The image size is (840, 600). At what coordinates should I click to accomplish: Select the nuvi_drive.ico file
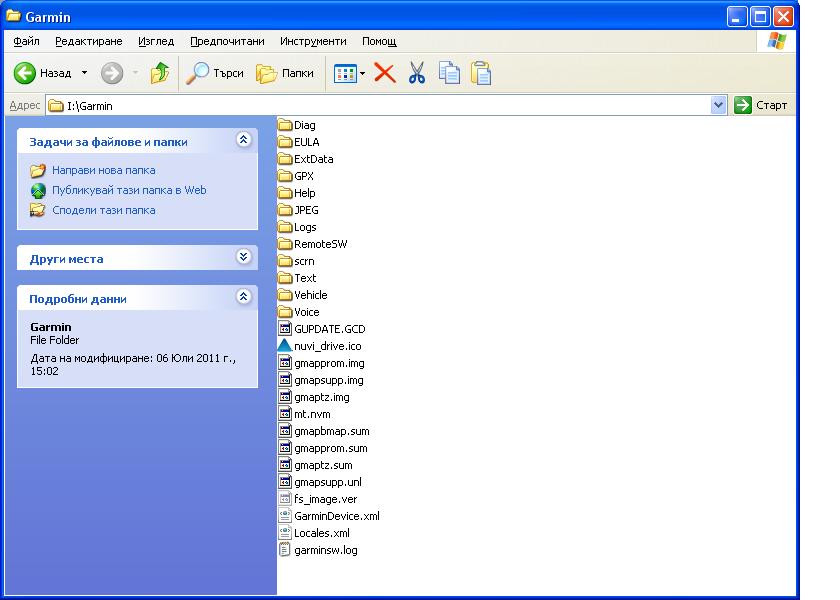click(327, 346)
